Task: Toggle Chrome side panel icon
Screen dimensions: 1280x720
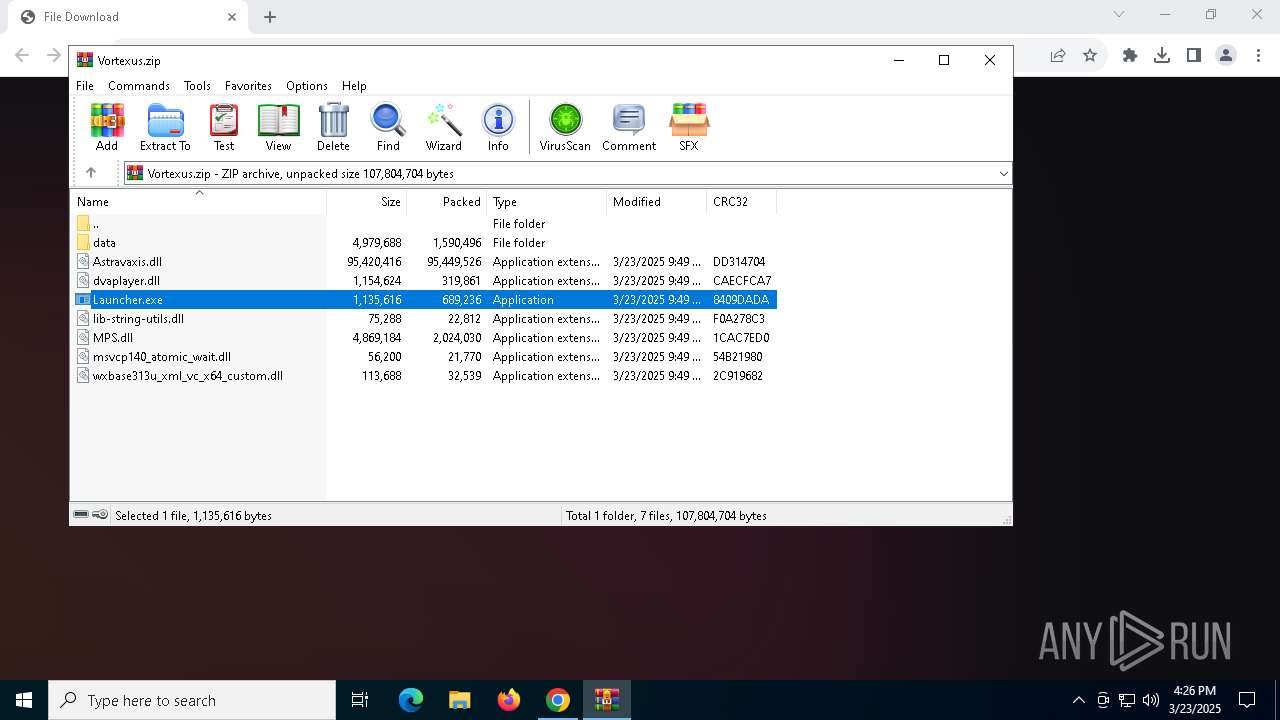Action: [1194, 56]
